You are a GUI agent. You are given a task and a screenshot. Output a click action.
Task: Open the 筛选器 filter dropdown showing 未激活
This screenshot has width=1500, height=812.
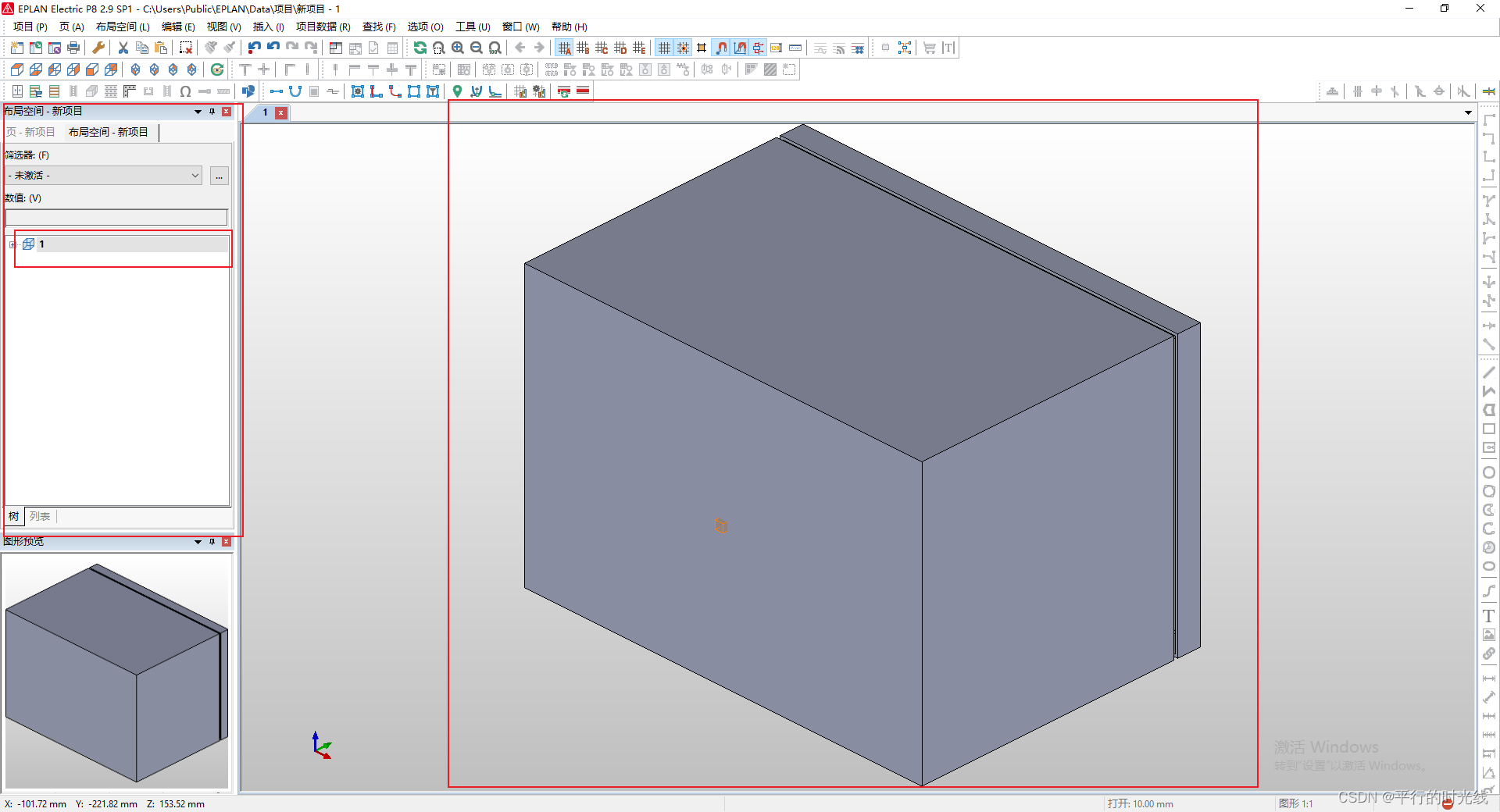coord(195,175)
